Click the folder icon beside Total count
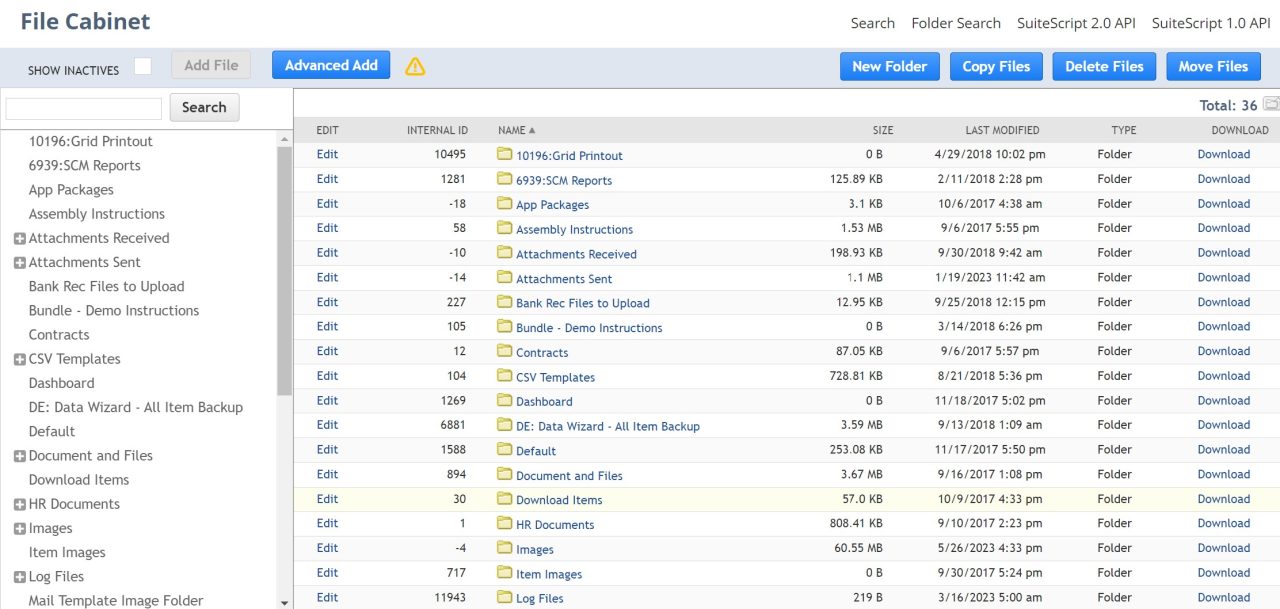Viewport: 1280px width, 609px height. (1271, 104)
